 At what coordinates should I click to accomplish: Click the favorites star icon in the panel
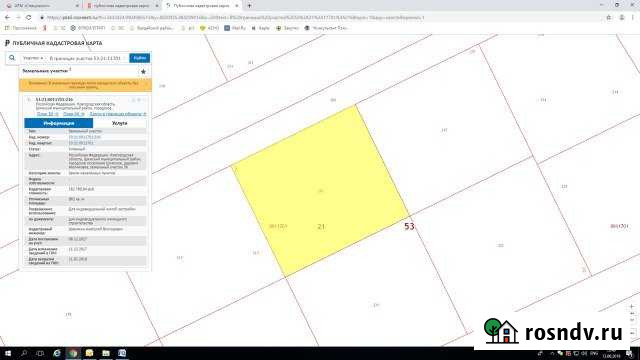click(143, 71)
